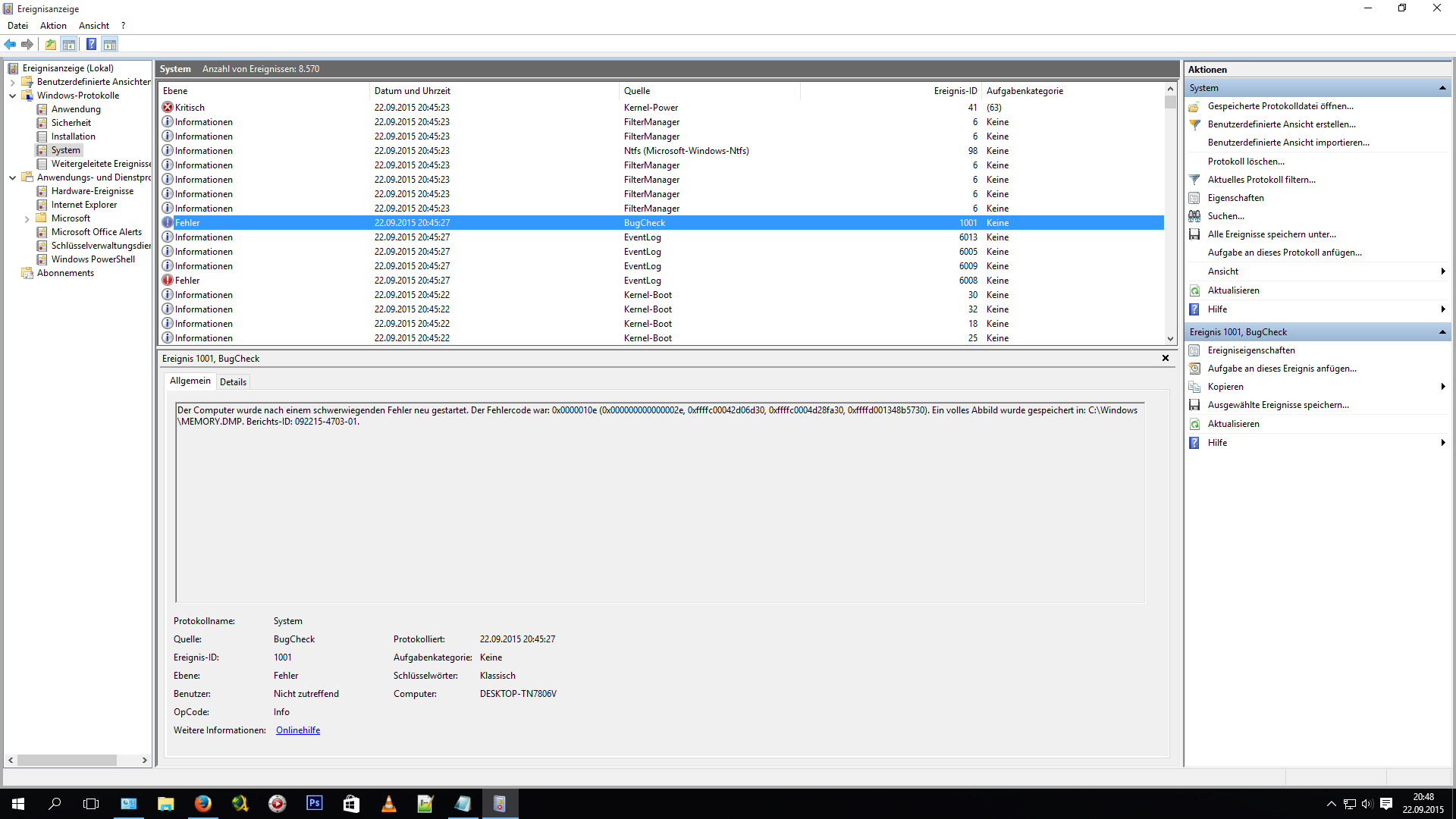This screenshot has height=819, width=1456.
Task: Open the Aktion menu
Action: tap(53, 26)
